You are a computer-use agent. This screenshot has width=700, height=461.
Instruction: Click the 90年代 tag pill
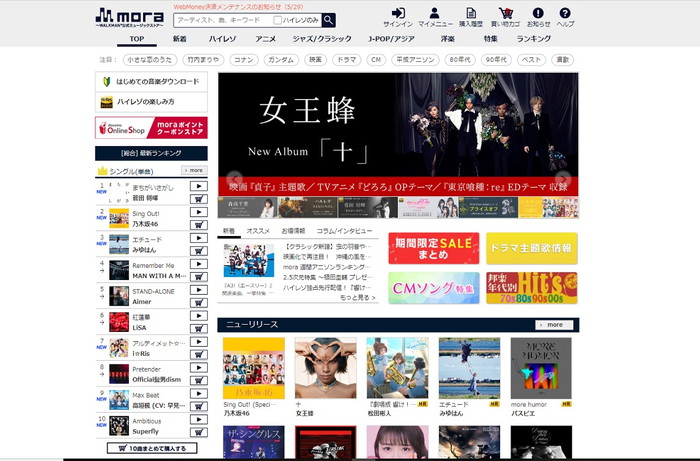(496, 60)
